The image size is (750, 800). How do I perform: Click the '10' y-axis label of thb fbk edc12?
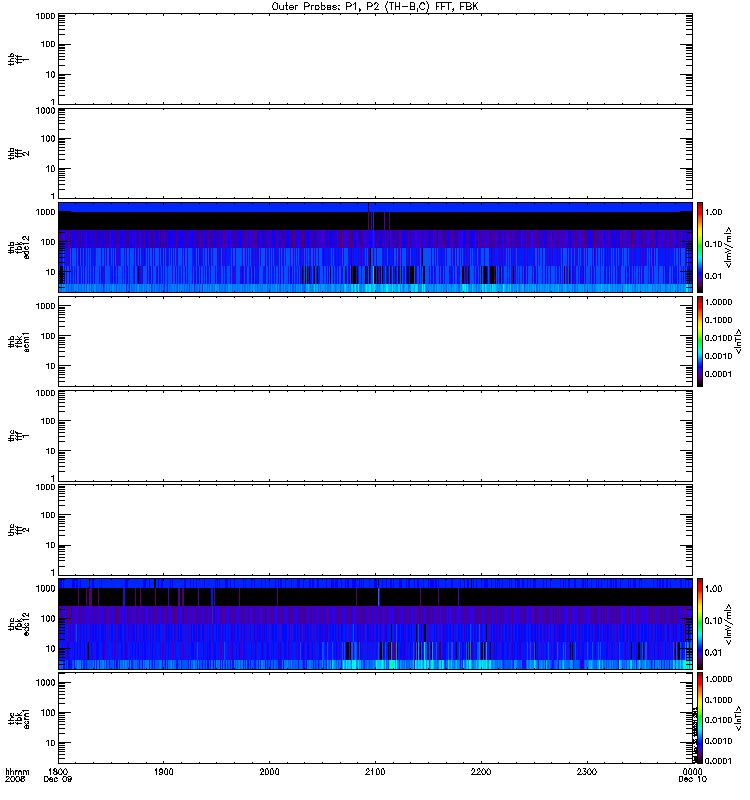(51, 272)
